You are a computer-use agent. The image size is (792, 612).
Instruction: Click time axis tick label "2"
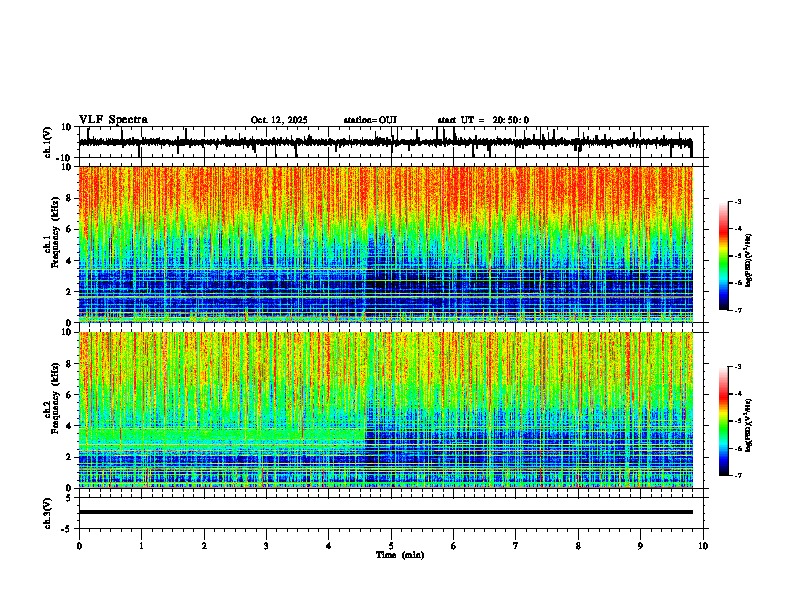pos(204,546)
